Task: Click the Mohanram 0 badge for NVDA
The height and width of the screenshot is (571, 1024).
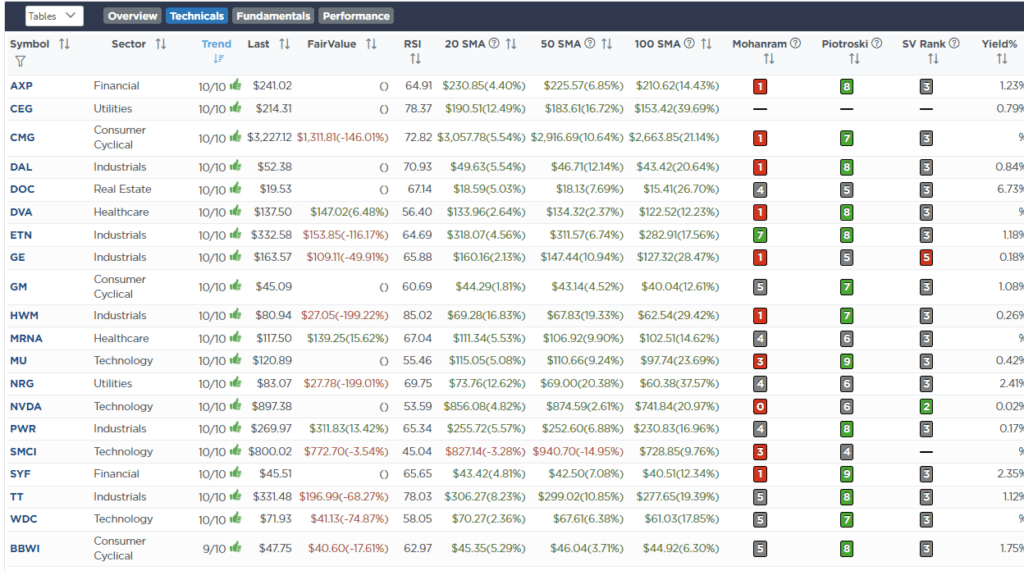Action: (760, 406)
